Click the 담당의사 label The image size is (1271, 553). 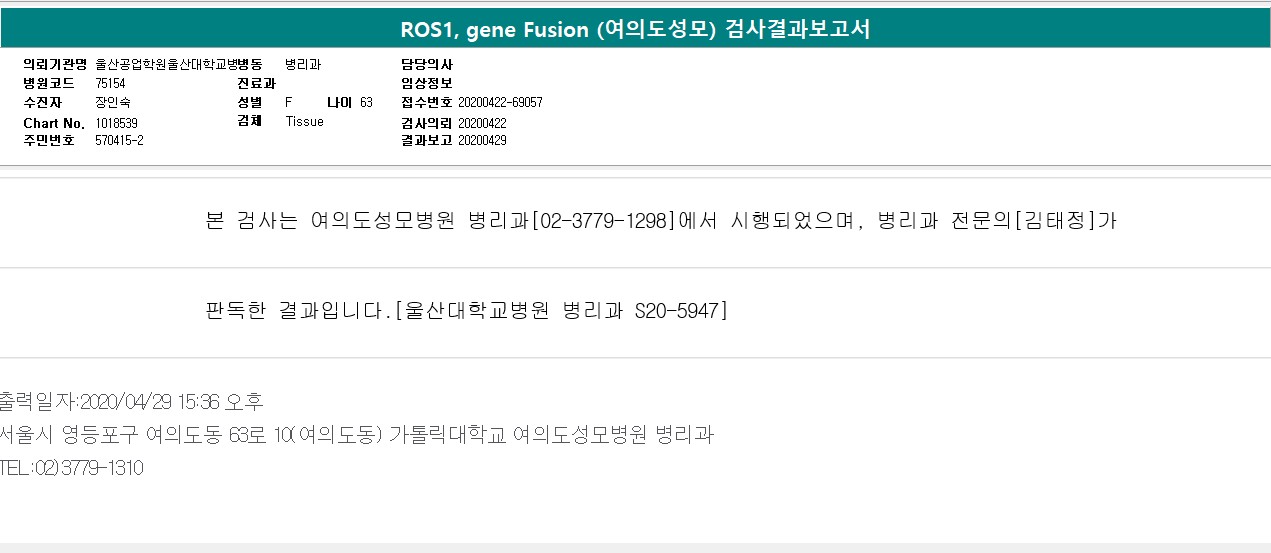pyautogui.click(x=426, y=64)
